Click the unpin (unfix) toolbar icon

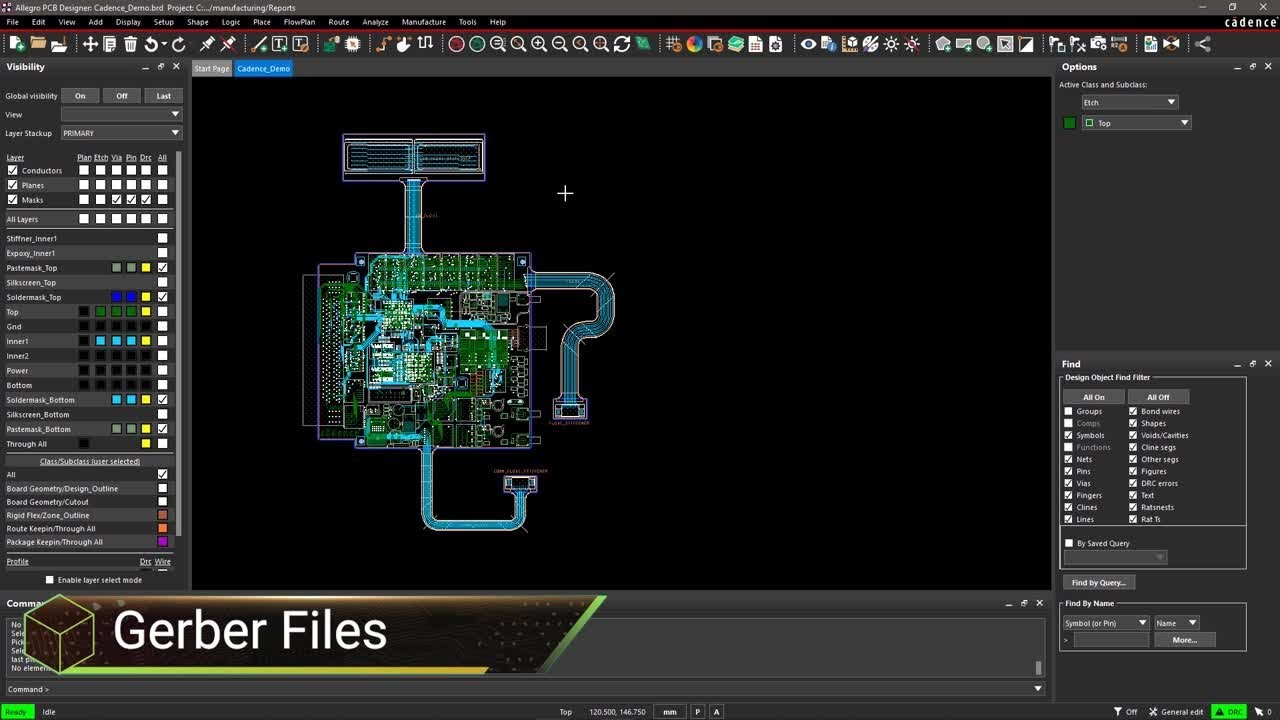[x=228, y=44]
